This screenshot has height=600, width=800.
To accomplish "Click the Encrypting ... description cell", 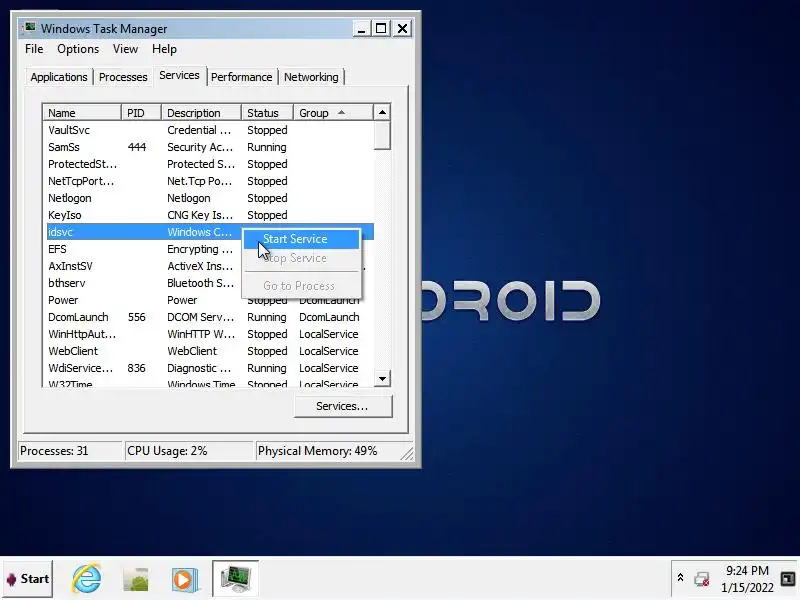I will pos(200,249).
